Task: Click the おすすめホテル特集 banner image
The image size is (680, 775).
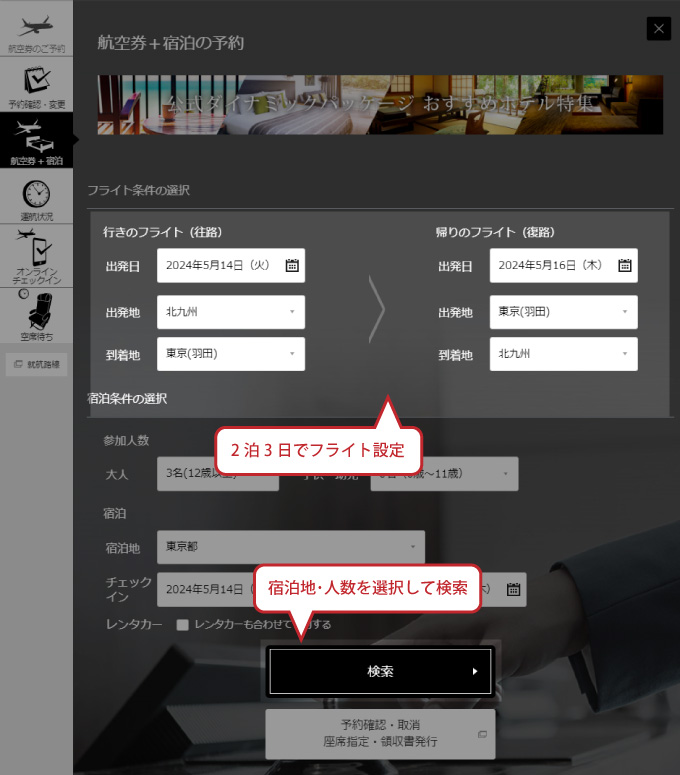Action: pyautogui.click(x=380, y=104)
